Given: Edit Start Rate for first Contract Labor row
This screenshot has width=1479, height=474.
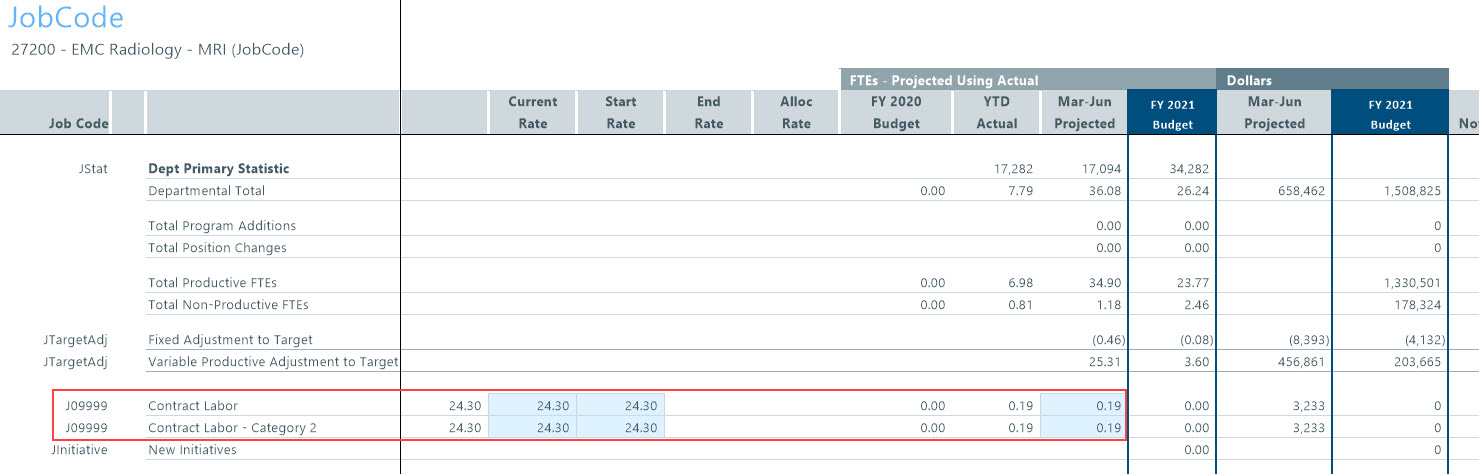Looking at the screenshot, I should point(620,406).
